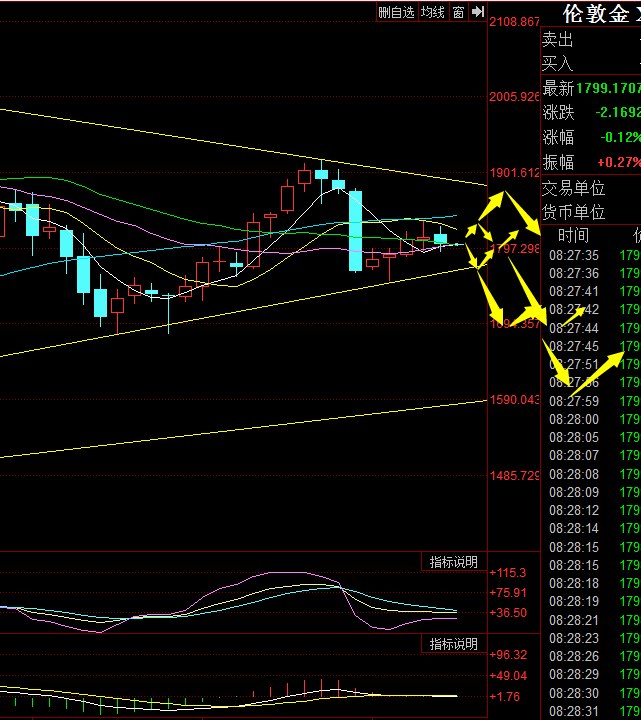Select the tick row 08:28:05

click(591, 437)
